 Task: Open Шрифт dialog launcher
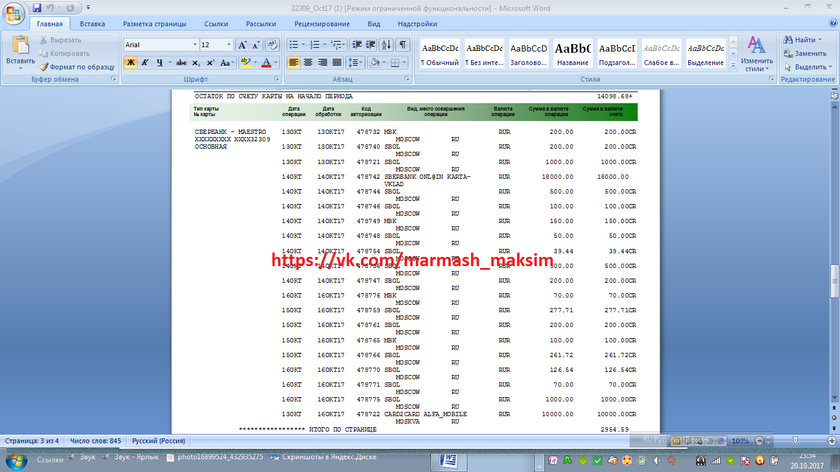276,79
